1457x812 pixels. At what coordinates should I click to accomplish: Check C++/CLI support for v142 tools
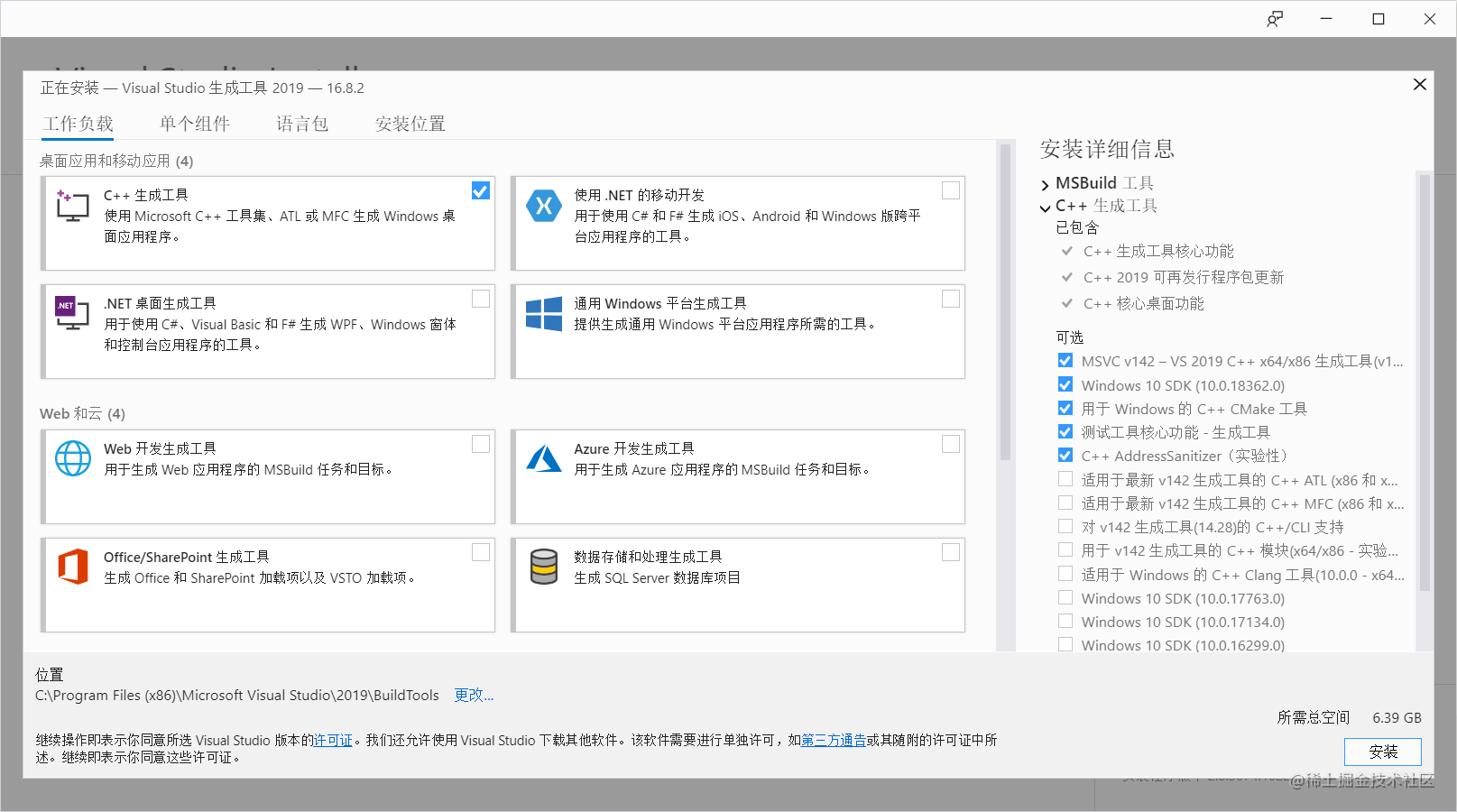coord(1065,527)
